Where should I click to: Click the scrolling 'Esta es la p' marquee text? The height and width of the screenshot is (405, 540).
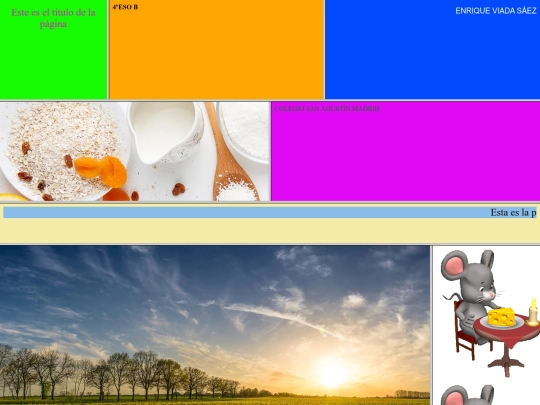513,212
